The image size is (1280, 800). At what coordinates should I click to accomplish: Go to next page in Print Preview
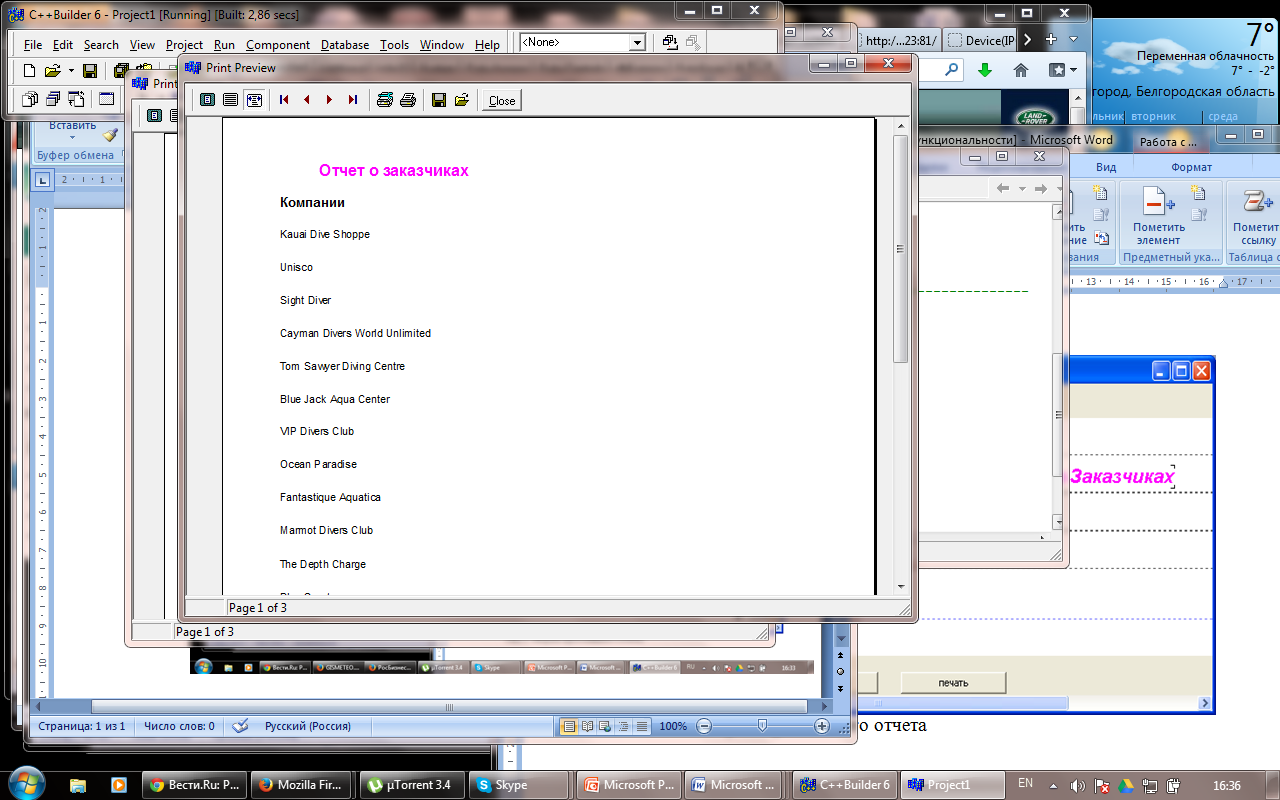[x=329, y=100]
